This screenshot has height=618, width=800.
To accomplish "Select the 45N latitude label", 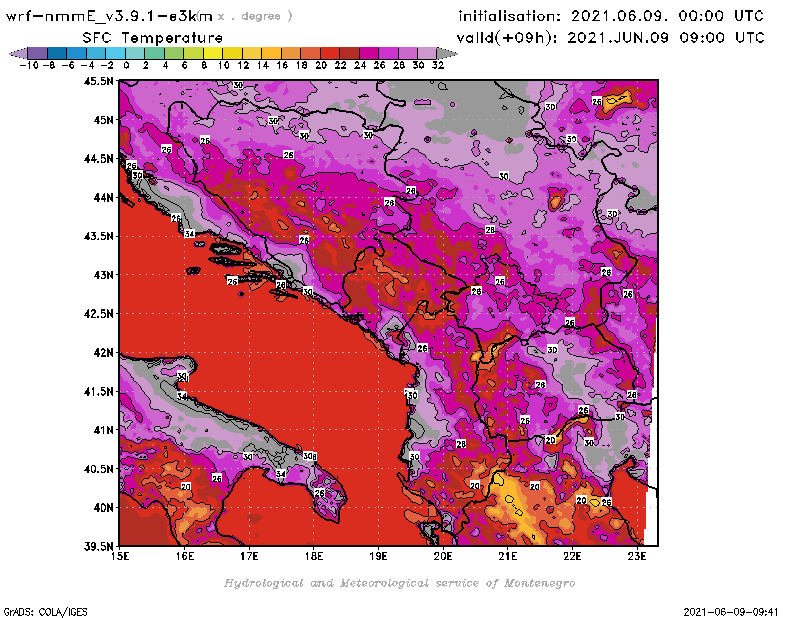I will tap(103, 120).
